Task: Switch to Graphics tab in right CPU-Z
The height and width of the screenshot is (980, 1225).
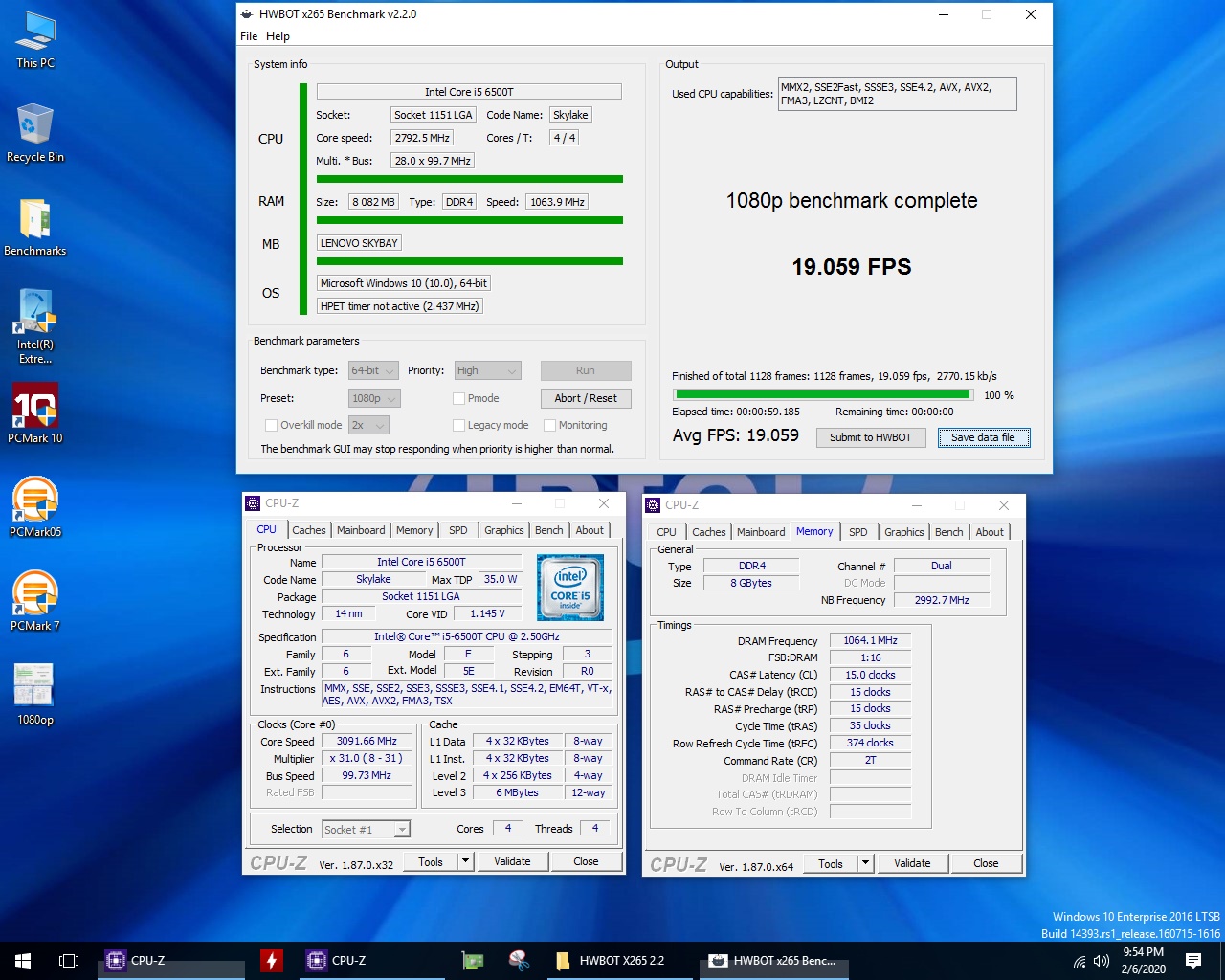Action: (904, 532)
